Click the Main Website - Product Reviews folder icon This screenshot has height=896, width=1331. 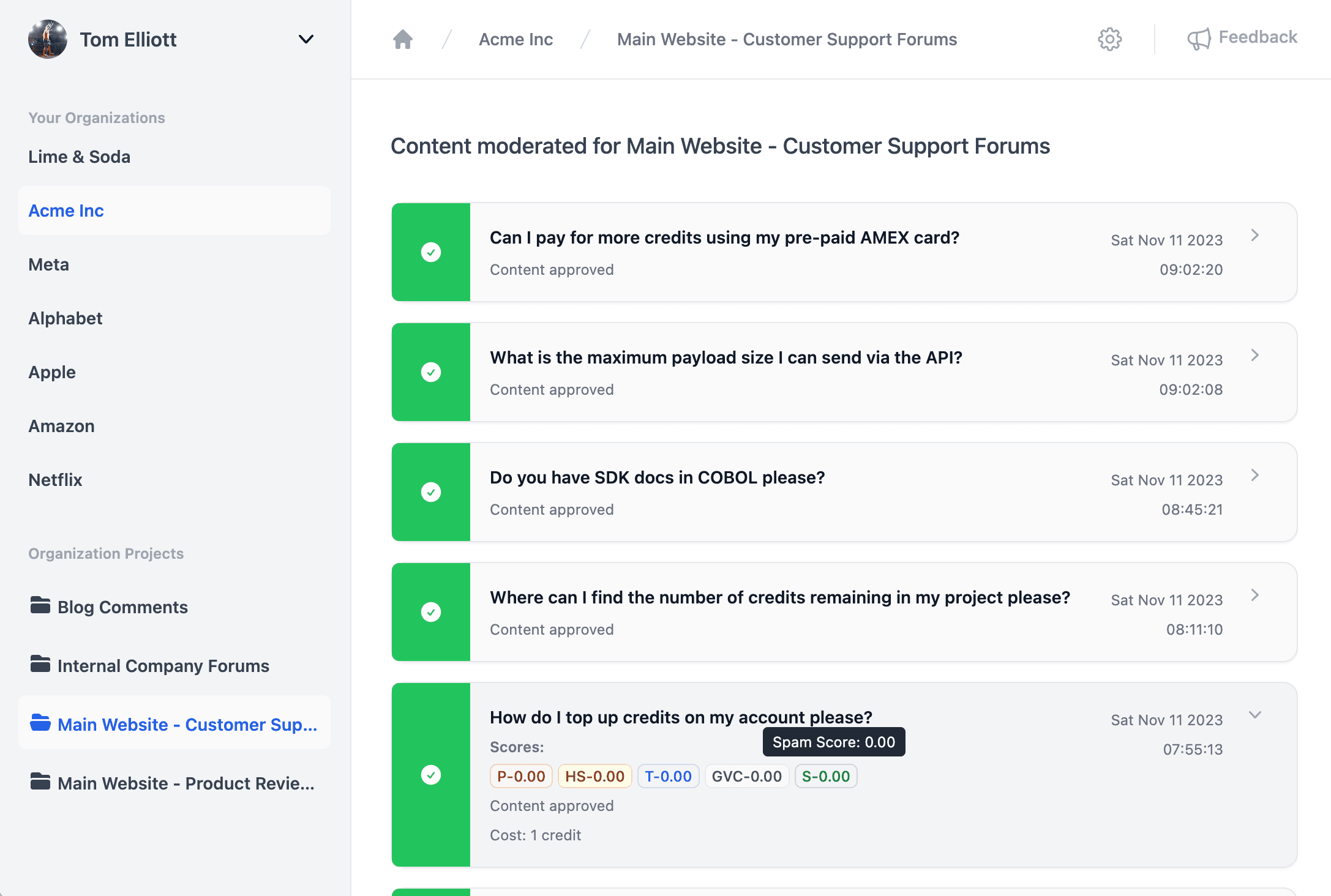[x=40, y=782]
